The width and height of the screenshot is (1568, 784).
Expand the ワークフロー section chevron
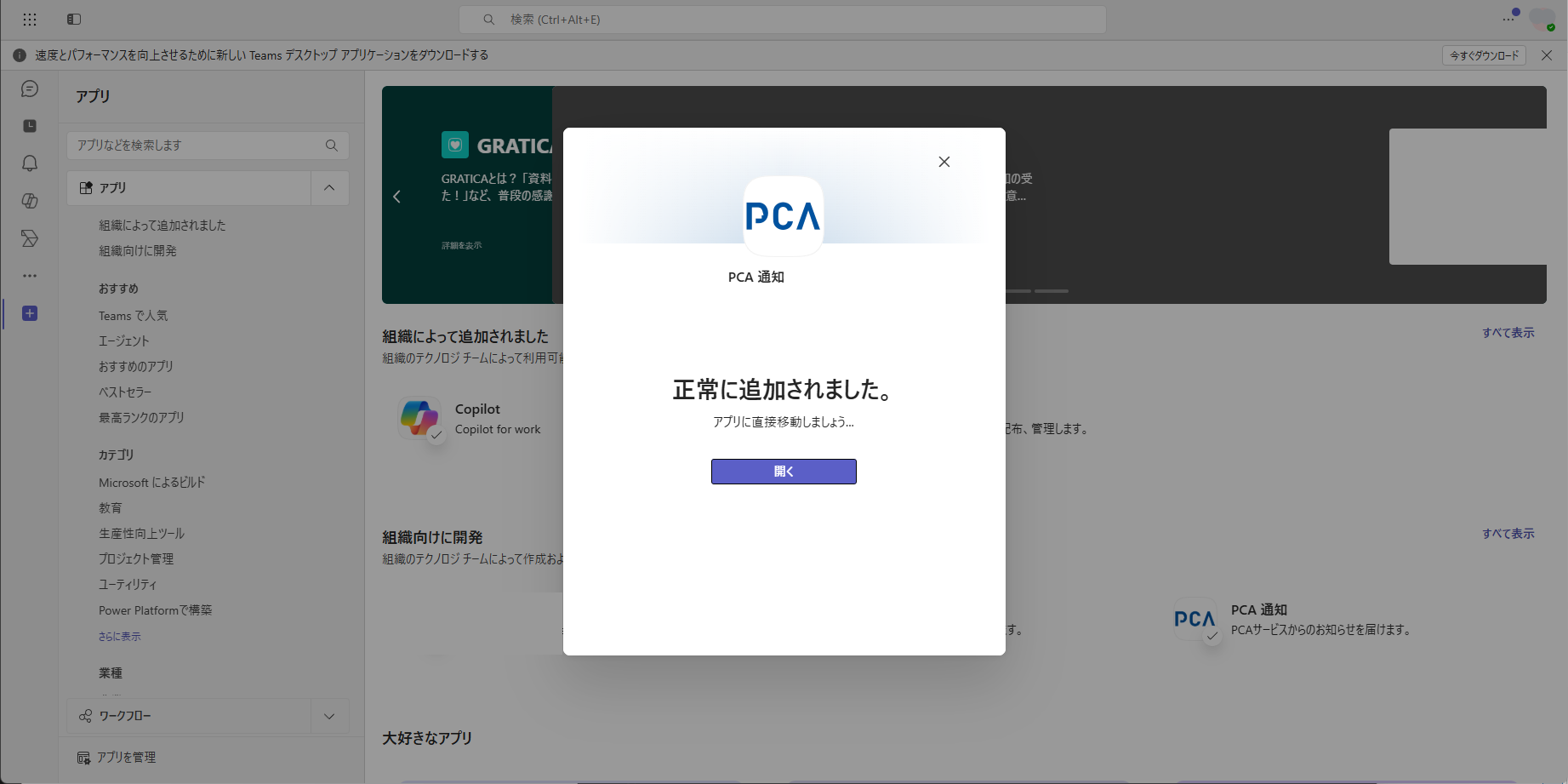tap(329, 716)
